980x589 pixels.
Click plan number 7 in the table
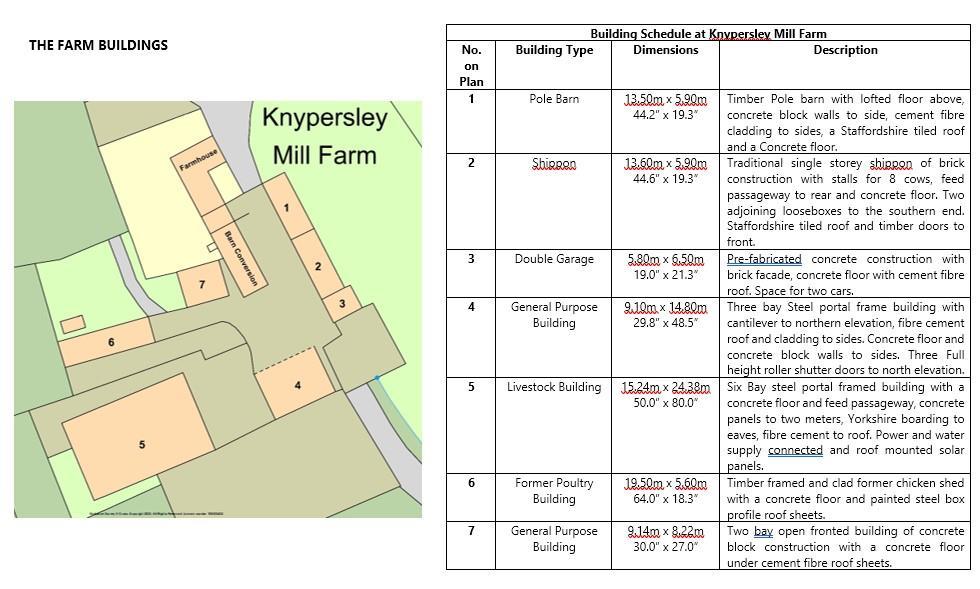click(x=471, y=530)
